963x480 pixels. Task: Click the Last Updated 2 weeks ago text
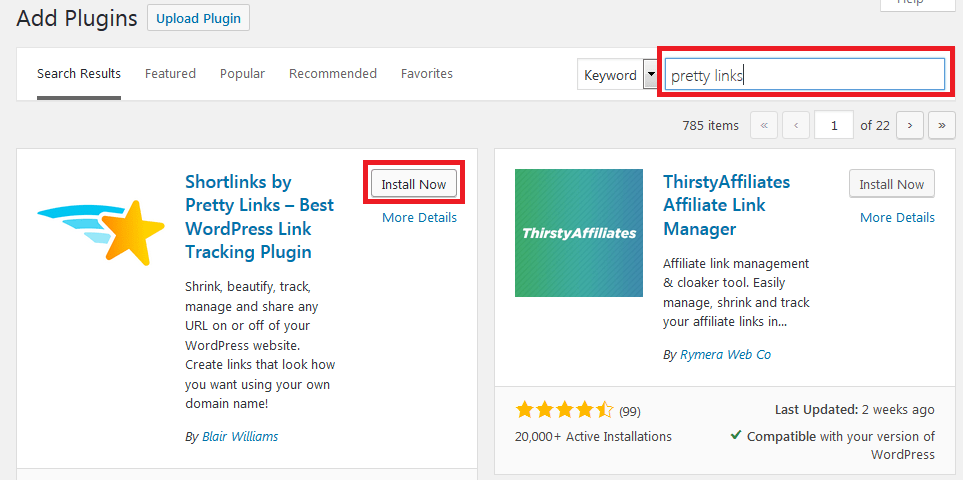855,410
